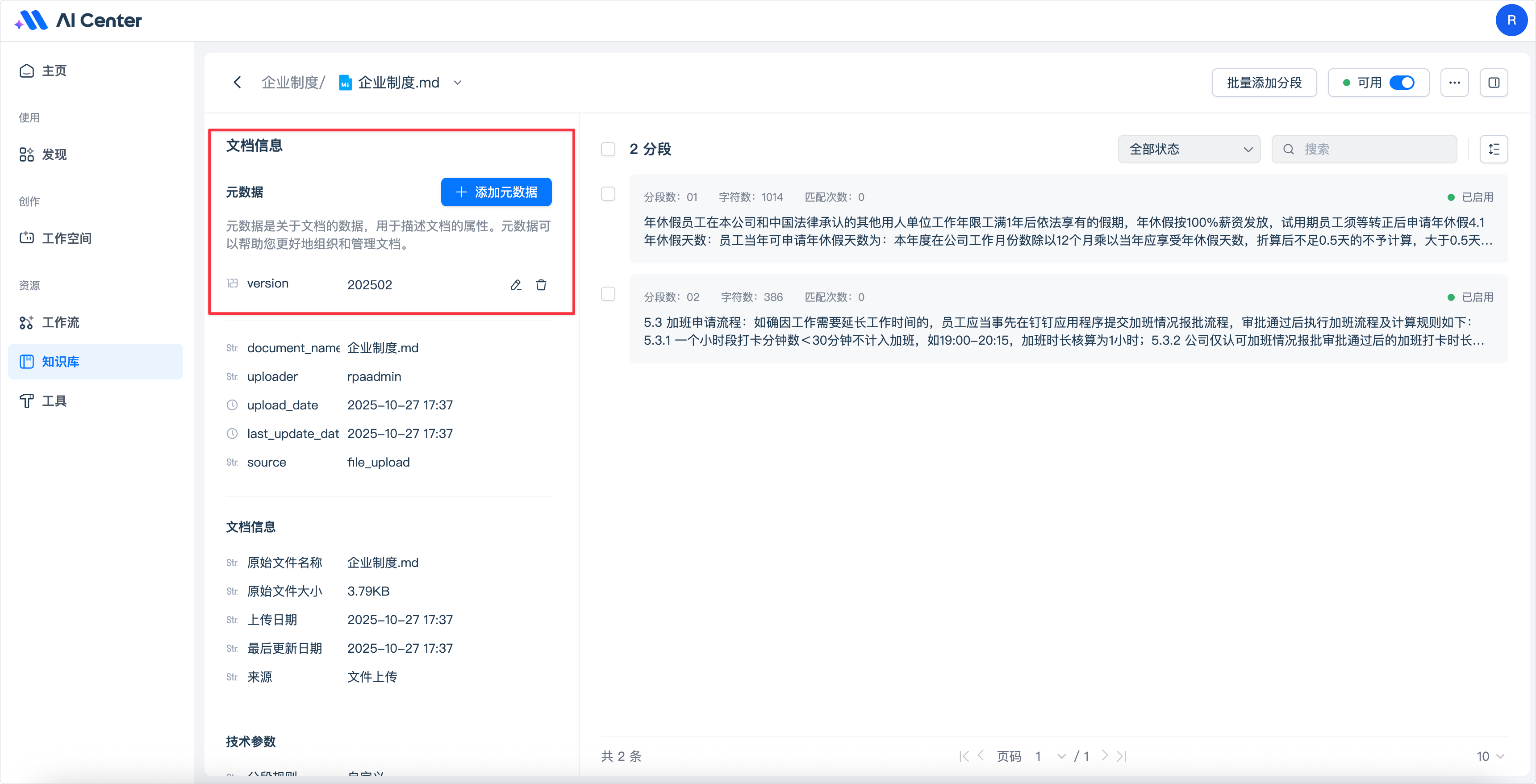Delete the version metadata with trash icon

tap(541, 285)
